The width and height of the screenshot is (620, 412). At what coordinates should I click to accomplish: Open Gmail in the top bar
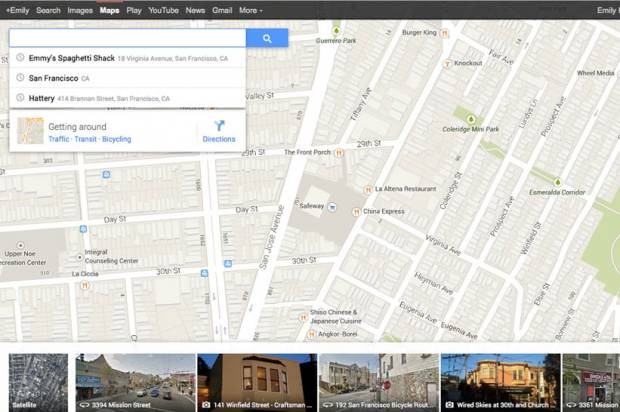pyautogui.click(x=222, y=11)
